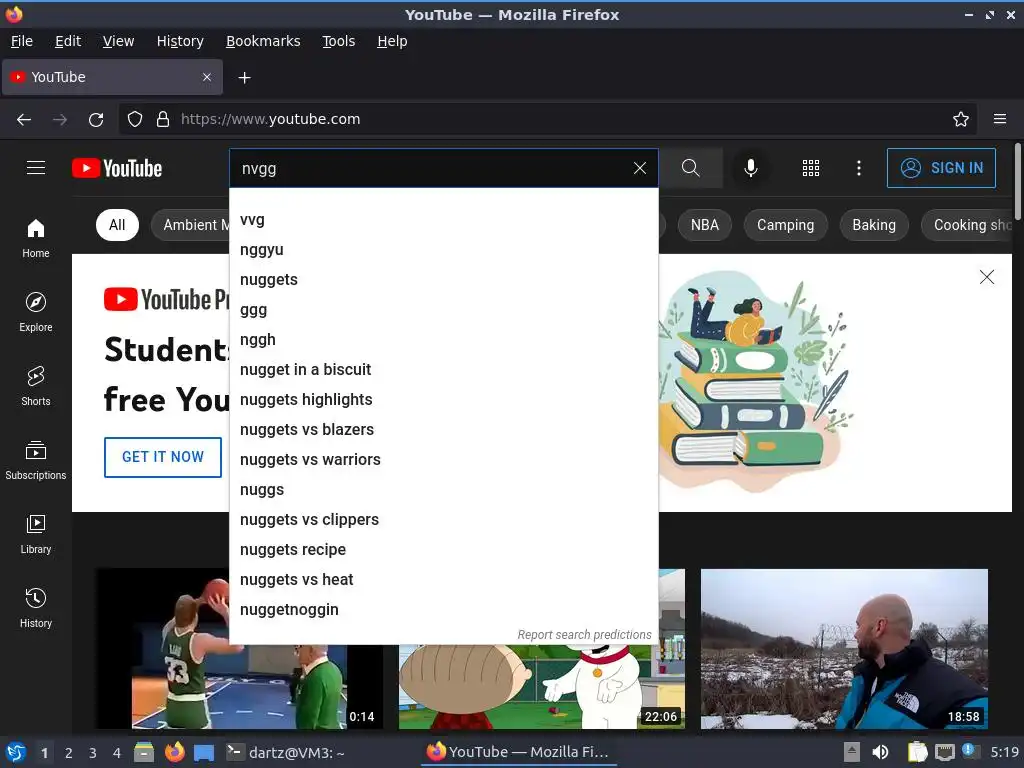Open the Tools menu
This screenshot has height=768, width=1024.
(x=338, y=41)
